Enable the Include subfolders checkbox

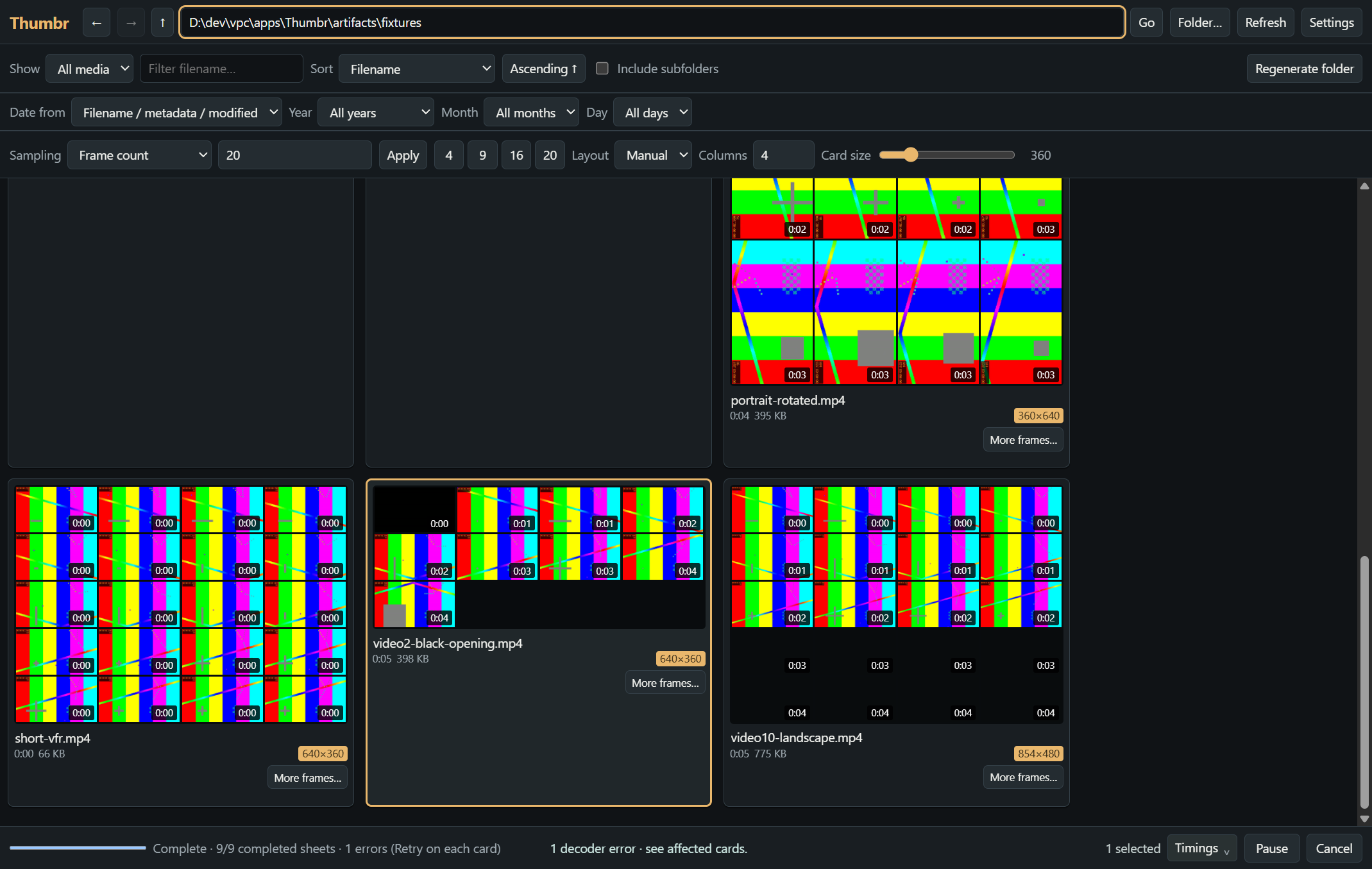pyautogui.click(x=602, y=68)
